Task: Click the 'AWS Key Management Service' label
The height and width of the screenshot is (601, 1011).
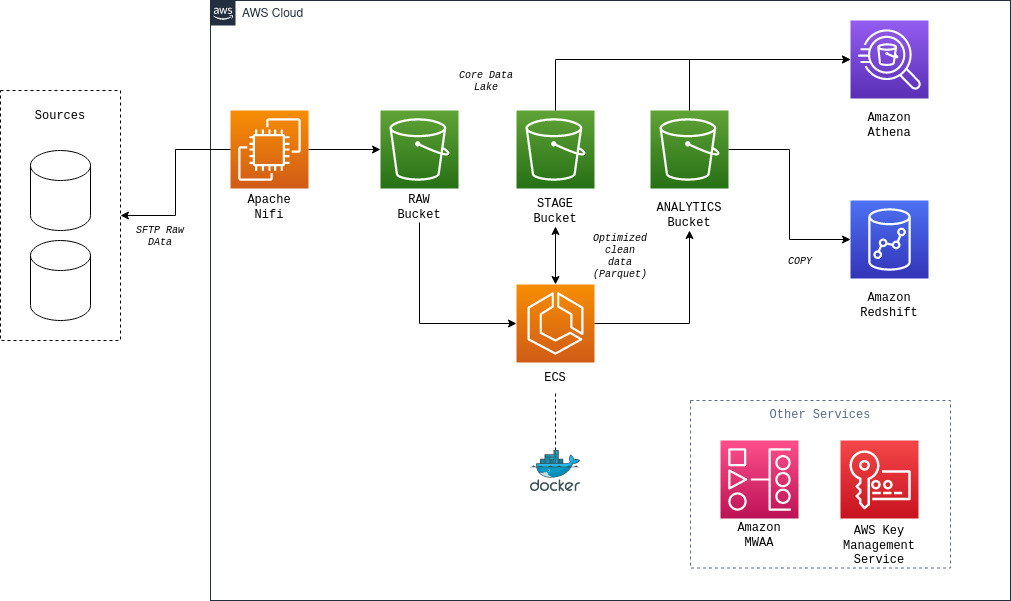Action: pos(878,544)
